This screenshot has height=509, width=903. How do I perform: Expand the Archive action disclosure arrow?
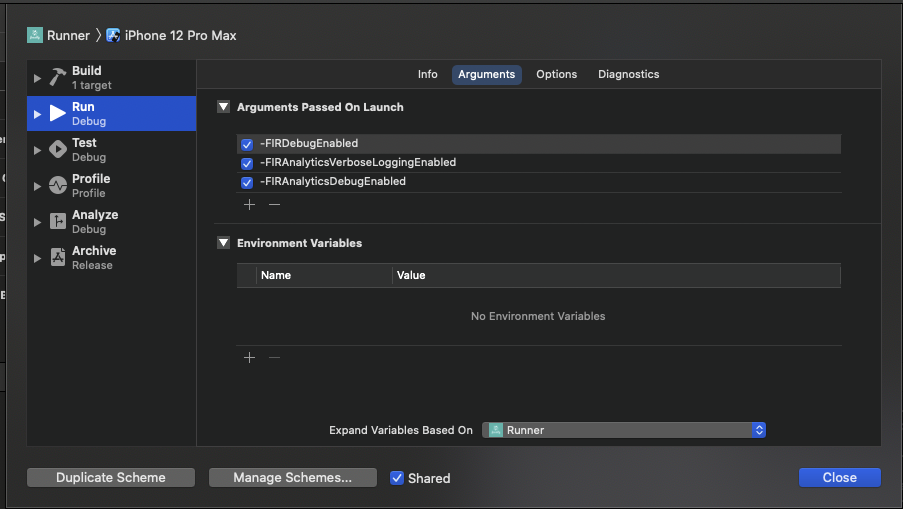[x=37, y=258]
